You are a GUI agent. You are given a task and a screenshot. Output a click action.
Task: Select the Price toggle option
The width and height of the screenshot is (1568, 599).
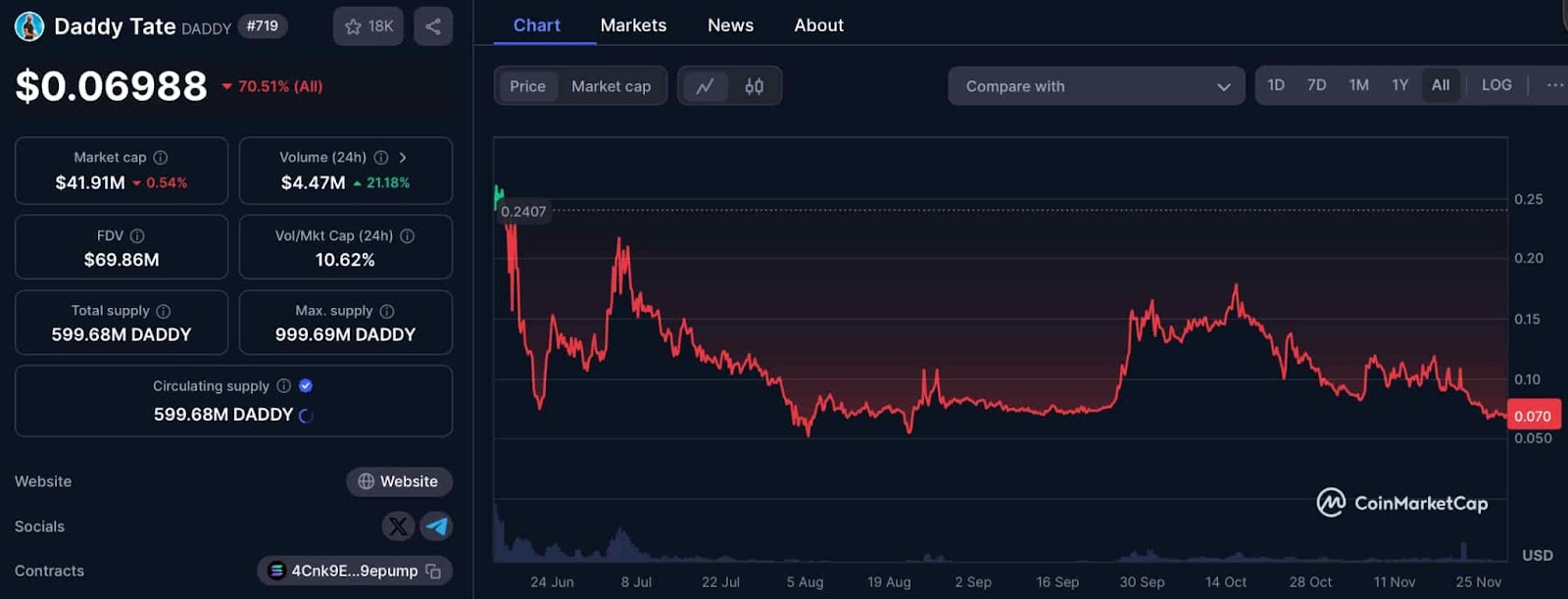[527, 86]
